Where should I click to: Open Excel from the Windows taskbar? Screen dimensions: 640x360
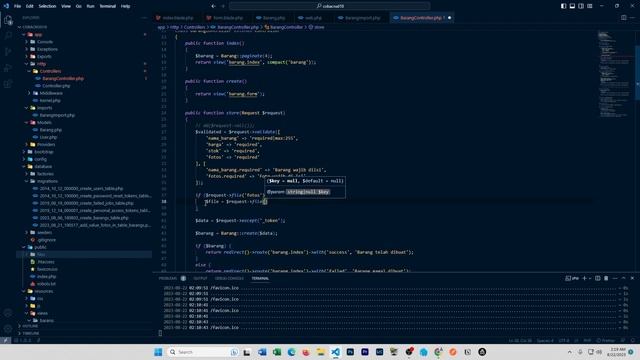pos(277,352)
